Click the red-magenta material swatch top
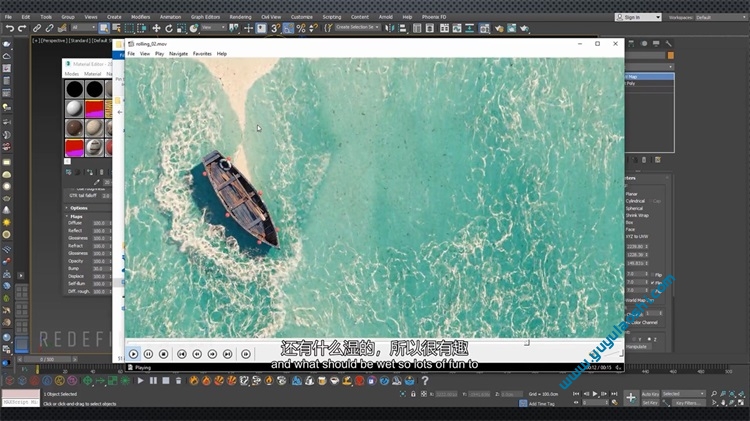Viewport: 750px width, 421px height. [94, 109]
